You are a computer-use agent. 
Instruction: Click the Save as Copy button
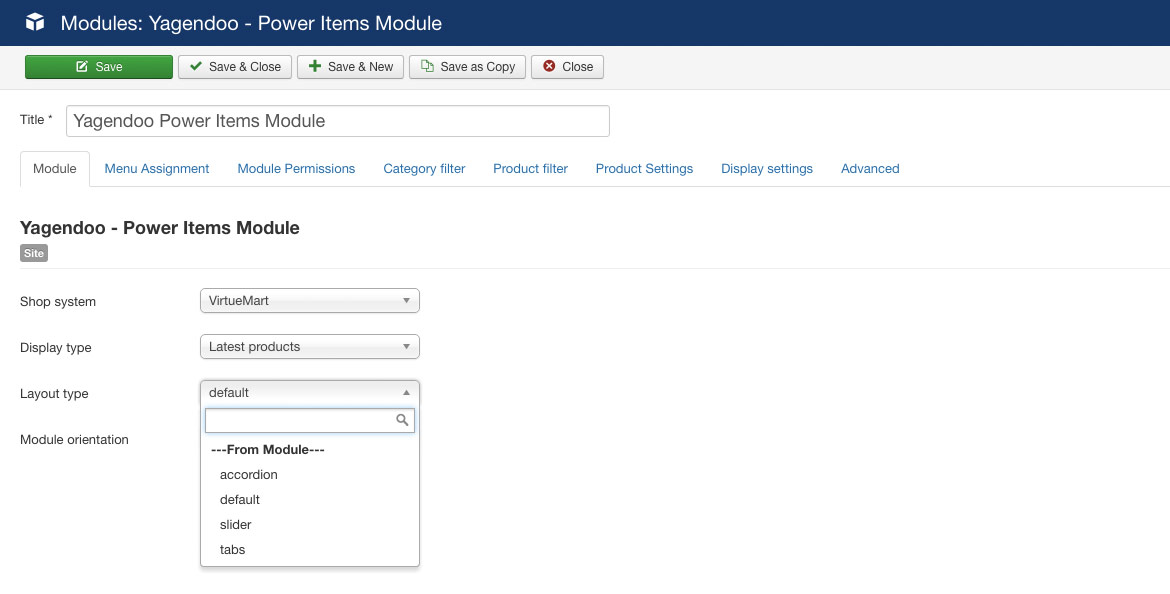468,66
